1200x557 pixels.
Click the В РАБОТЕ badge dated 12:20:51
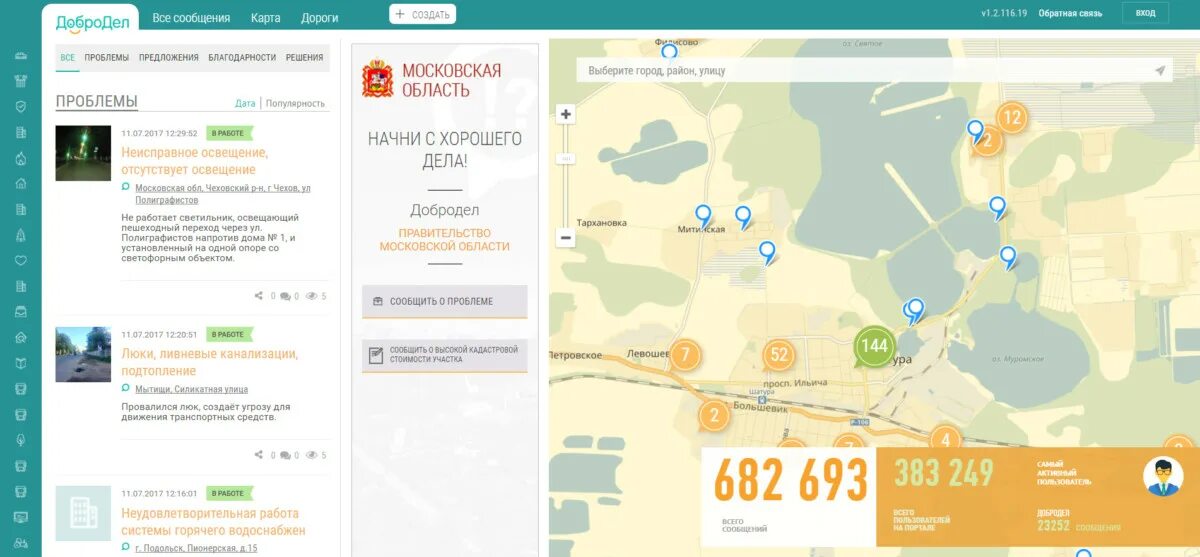coord(229,334)
